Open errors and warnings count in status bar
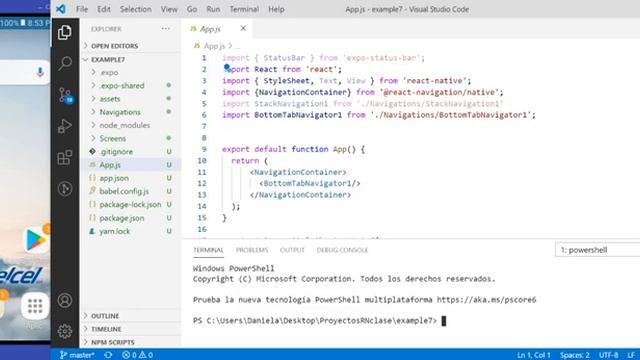 138,355
